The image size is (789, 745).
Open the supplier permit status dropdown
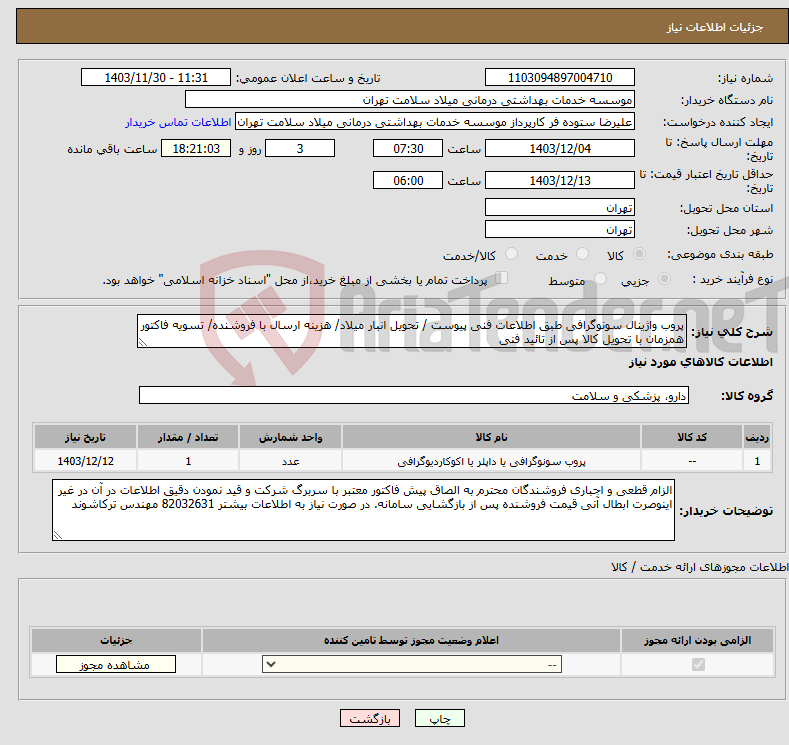point(412,665)
